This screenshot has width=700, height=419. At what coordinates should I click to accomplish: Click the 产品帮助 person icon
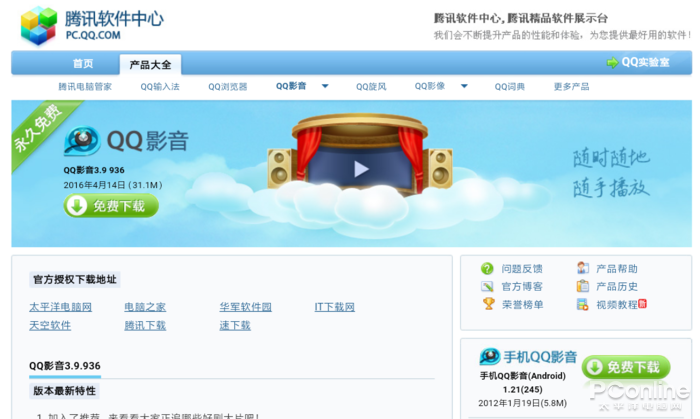click(583, 268)
